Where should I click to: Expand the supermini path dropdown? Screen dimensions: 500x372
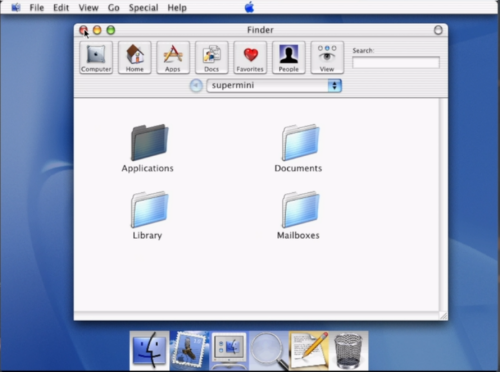(274, 86)
